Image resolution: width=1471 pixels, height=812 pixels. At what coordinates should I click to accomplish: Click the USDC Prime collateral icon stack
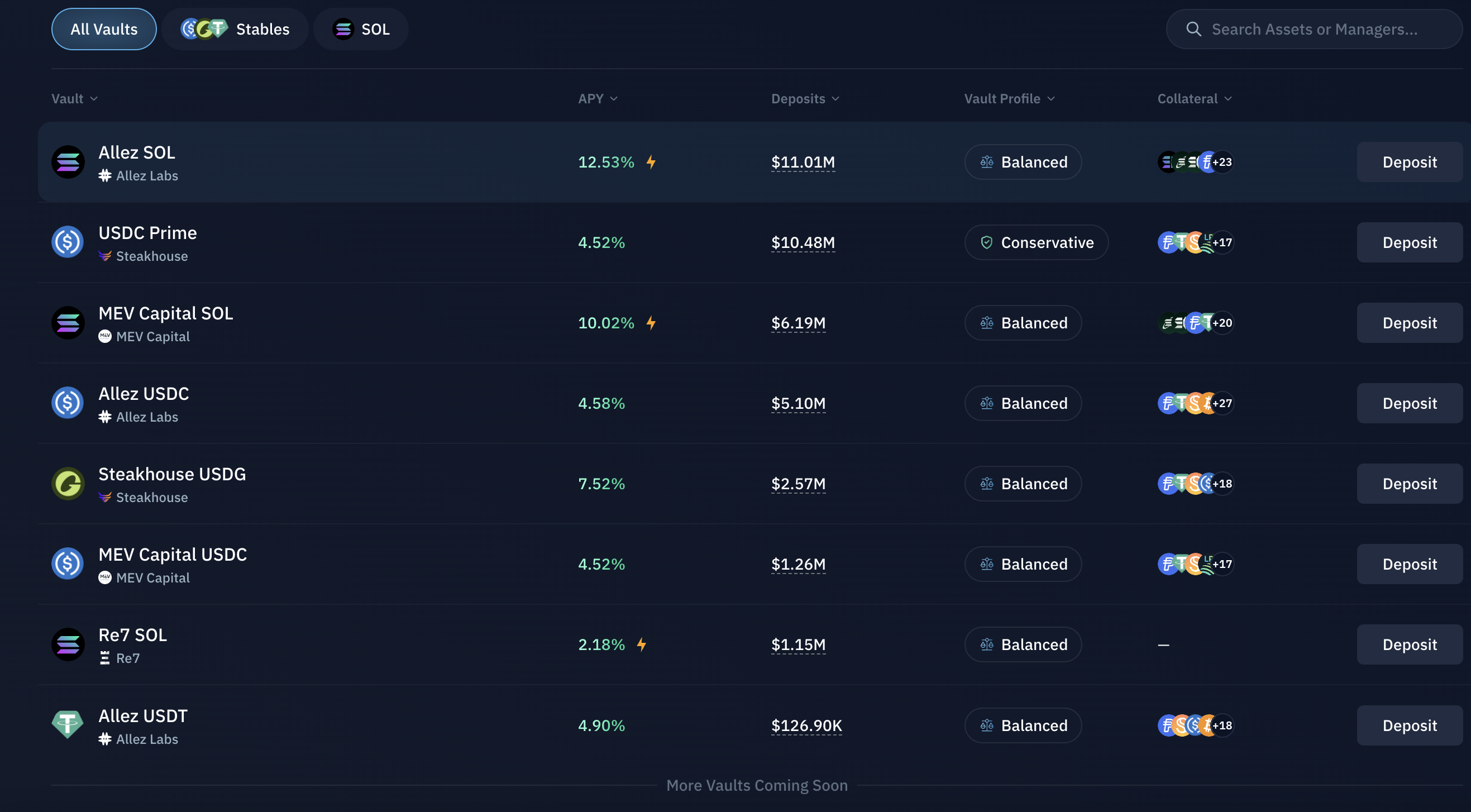[x=1195, y=243]
